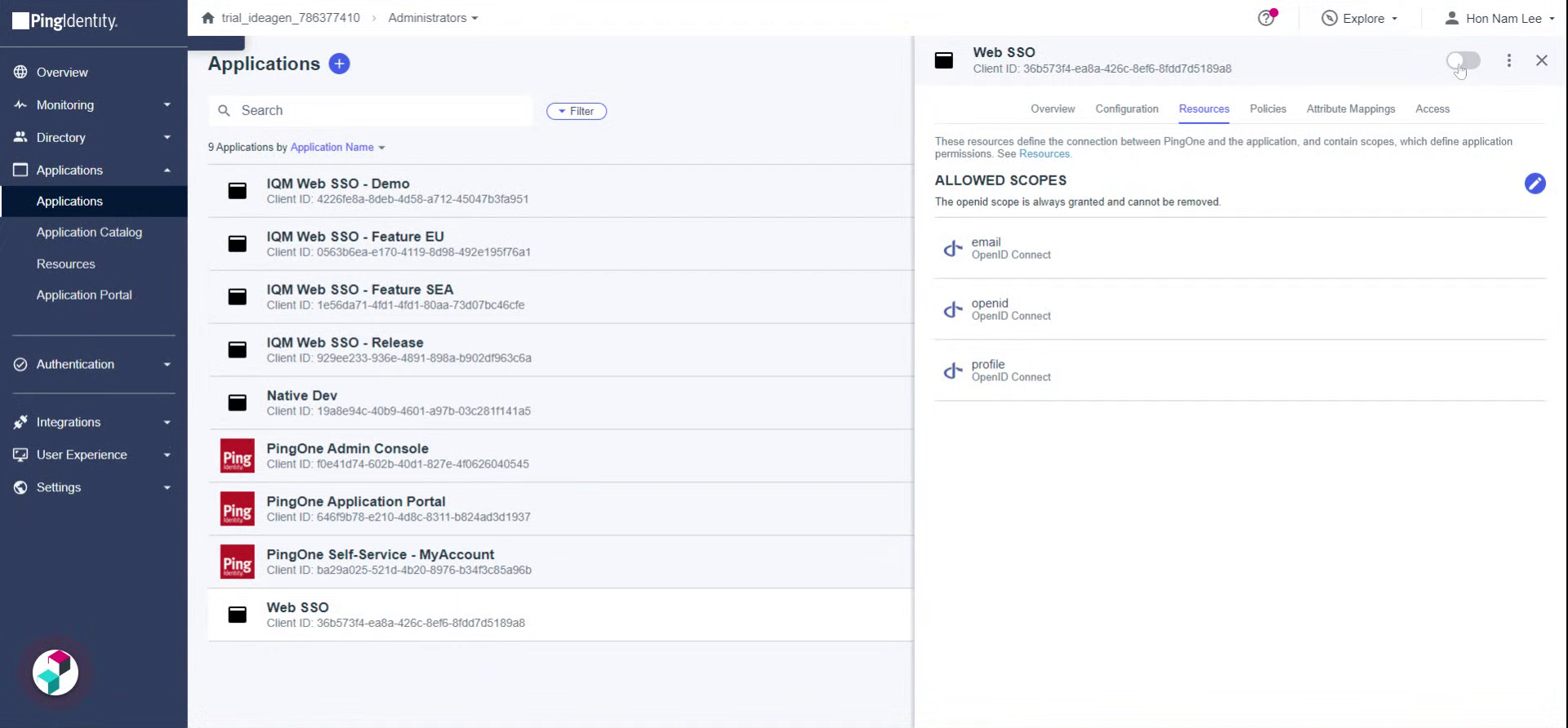Viewport: 1568px width, 728px height.
Task: Open Application Catalog in sidebar
Action: [x=89, y=232]
